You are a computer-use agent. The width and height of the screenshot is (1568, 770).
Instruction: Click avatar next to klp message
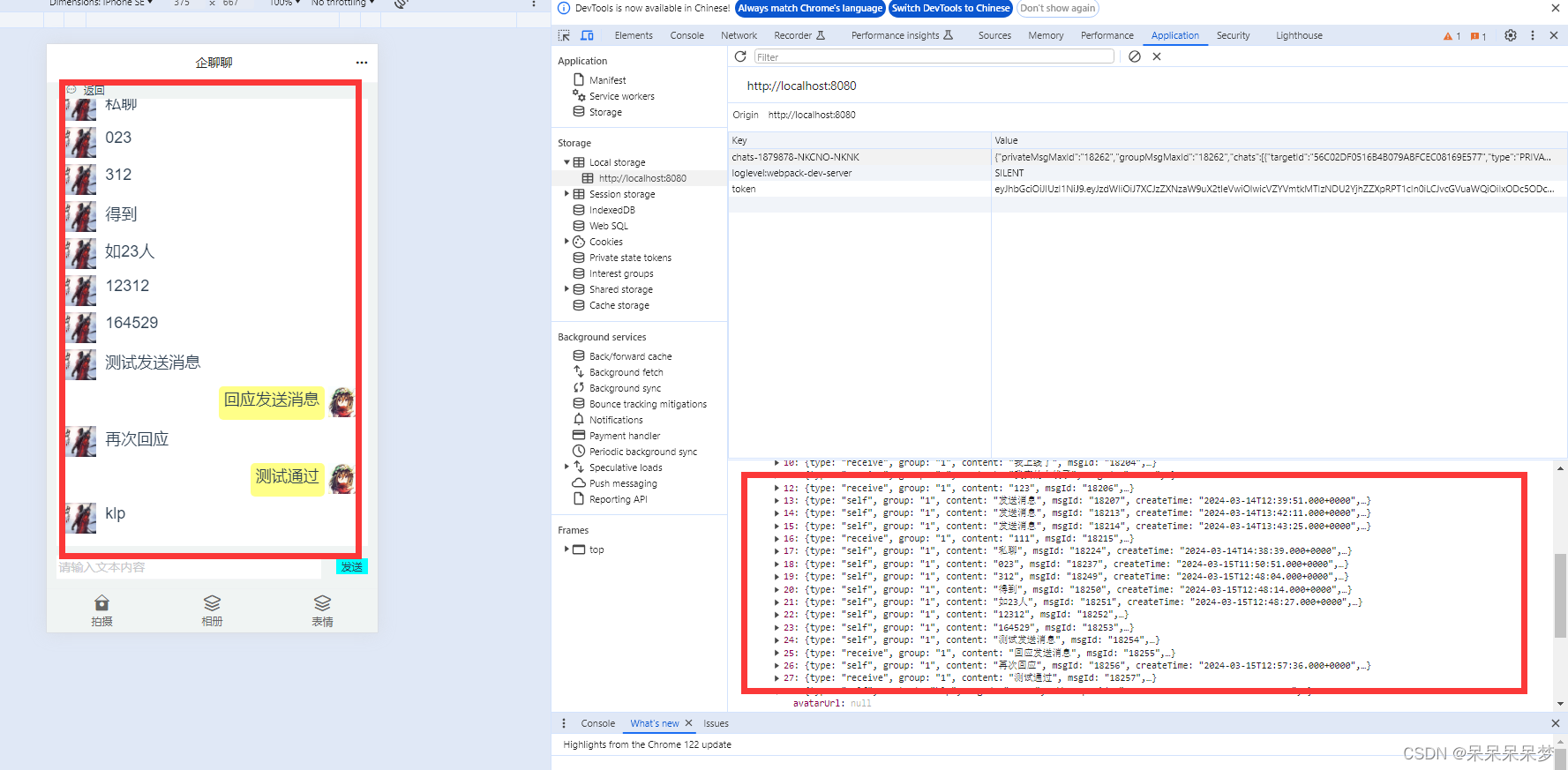(81, 518)
